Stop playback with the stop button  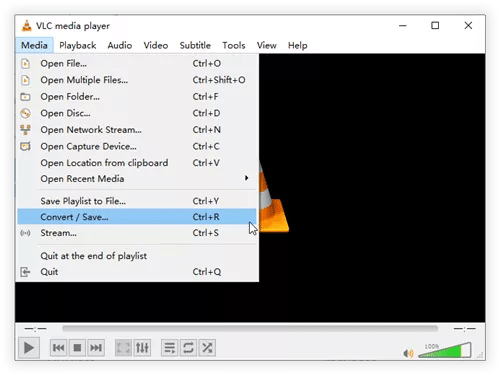point(77,348)
